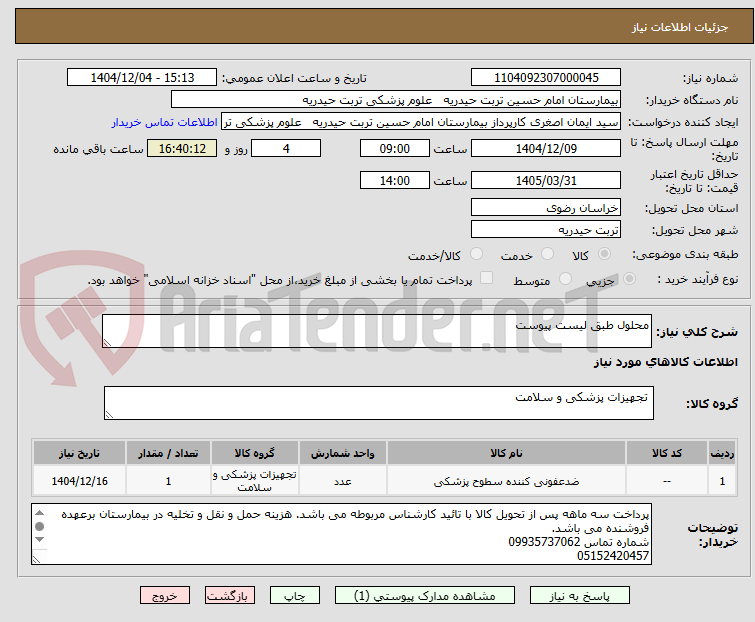Click the ایجاد کننده درخواست field

pos(421,122)
